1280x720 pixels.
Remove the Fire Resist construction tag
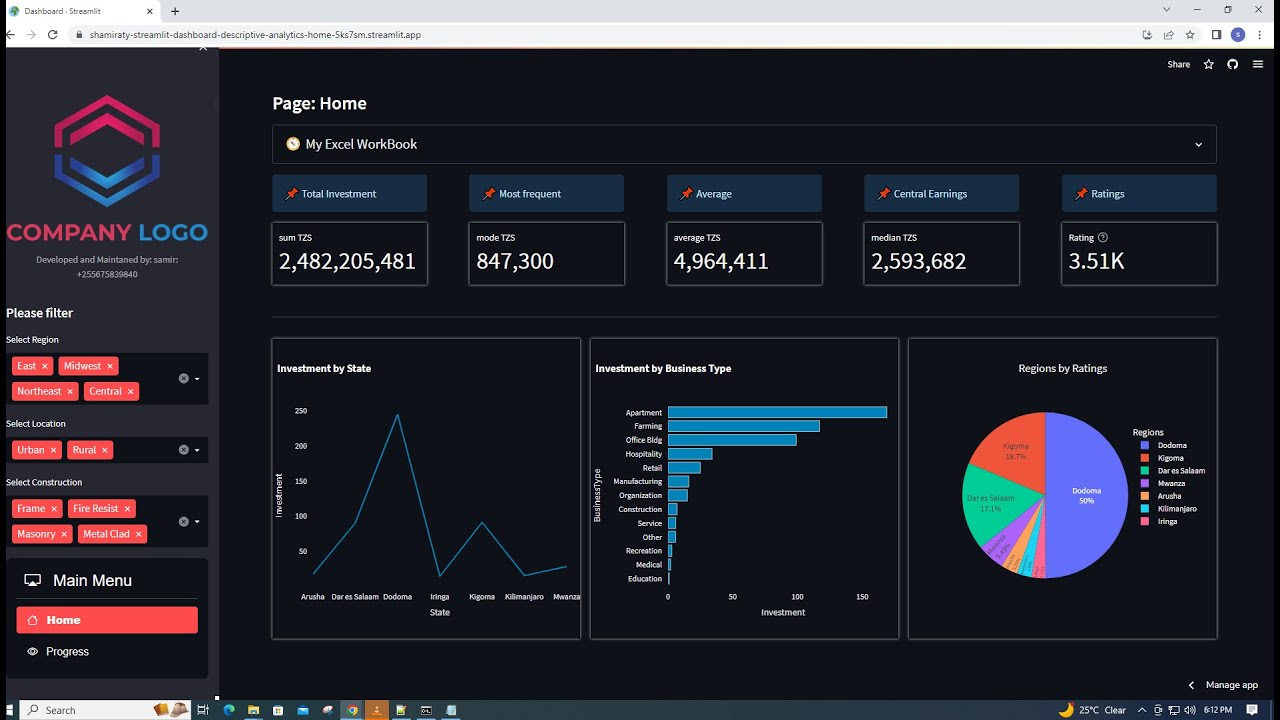pos(127,508)
